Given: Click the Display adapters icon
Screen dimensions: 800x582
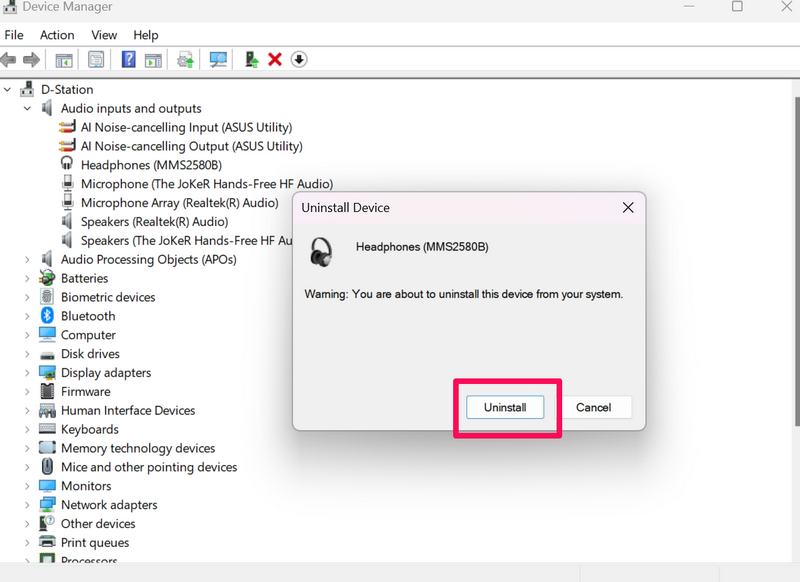Looking at the screenshot, I should 47,373.
